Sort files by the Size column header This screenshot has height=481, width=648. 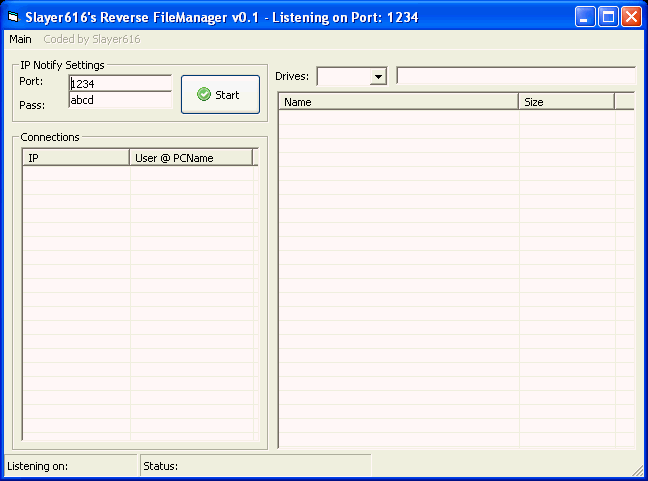tap(566, 102)
